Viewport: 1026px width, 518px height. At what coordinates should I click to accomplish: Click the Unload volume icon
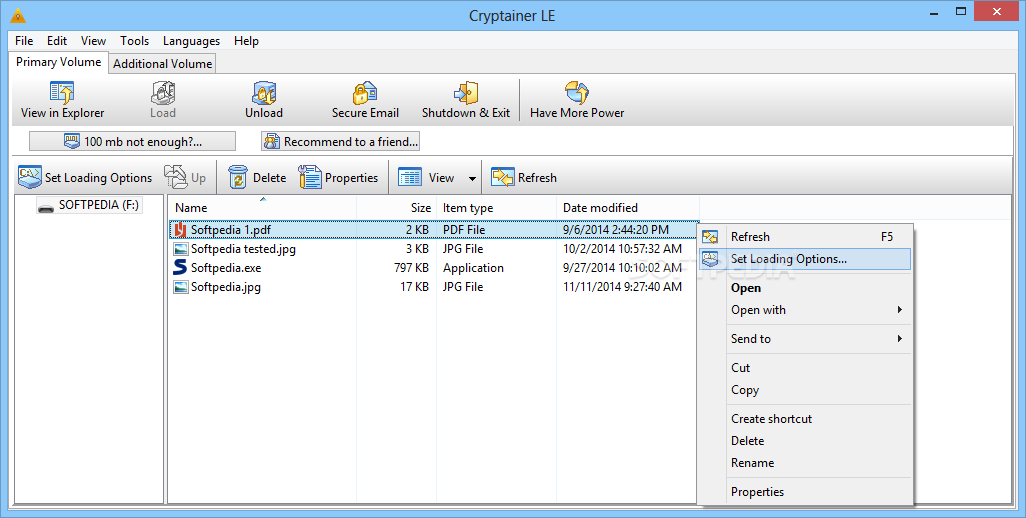tap(264, 93)
